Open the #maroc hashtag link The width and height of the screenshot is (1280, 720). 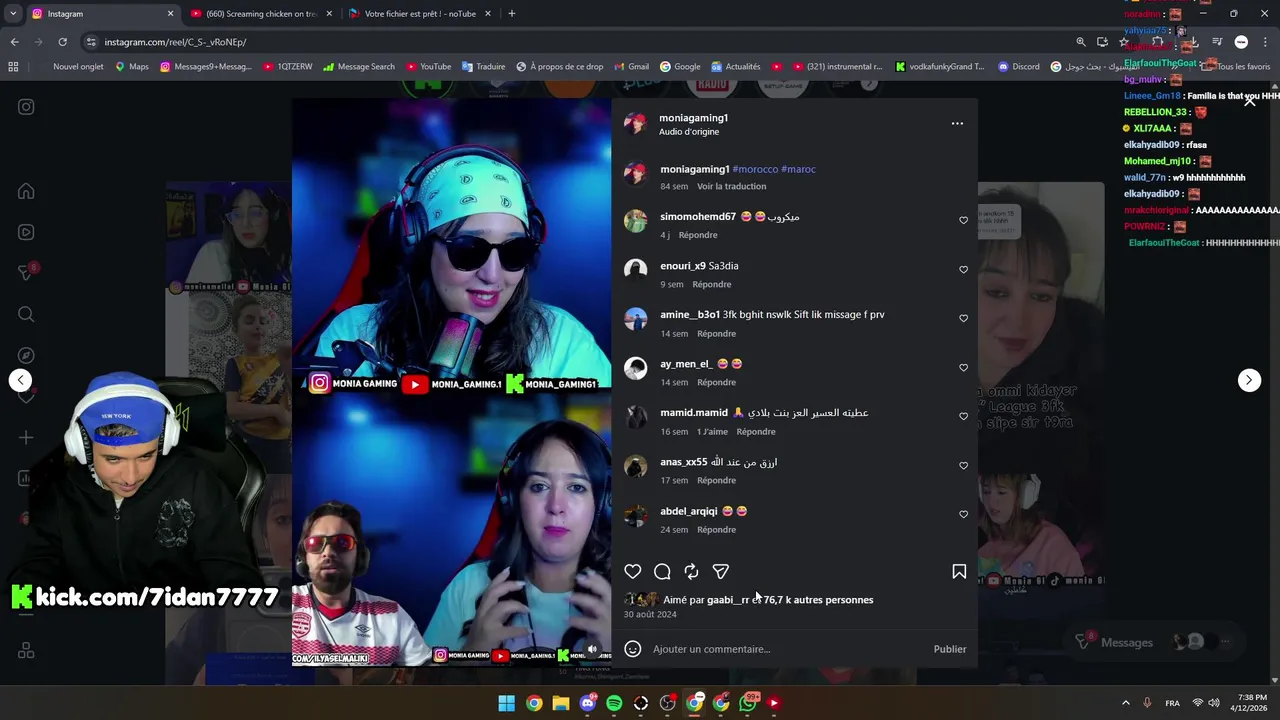798,169
